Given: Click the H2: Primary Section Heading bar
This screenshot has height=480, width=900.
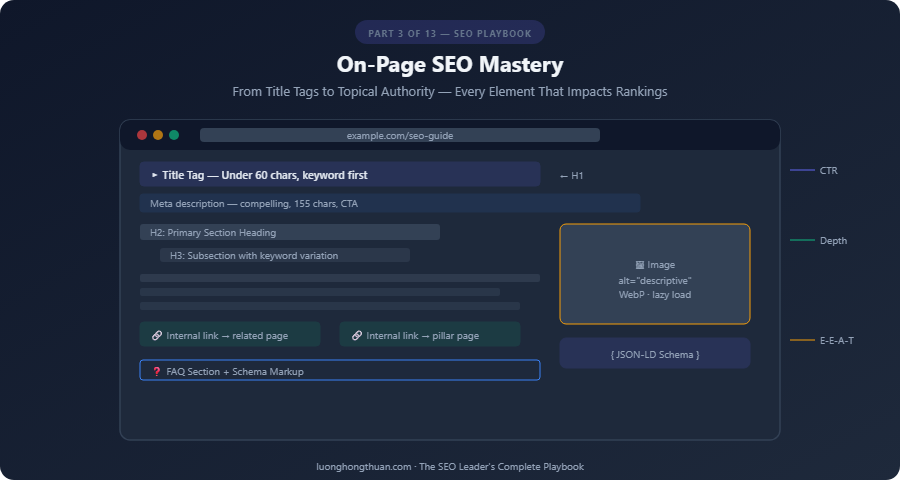Looking at the screenshot, I should point(290,233).
